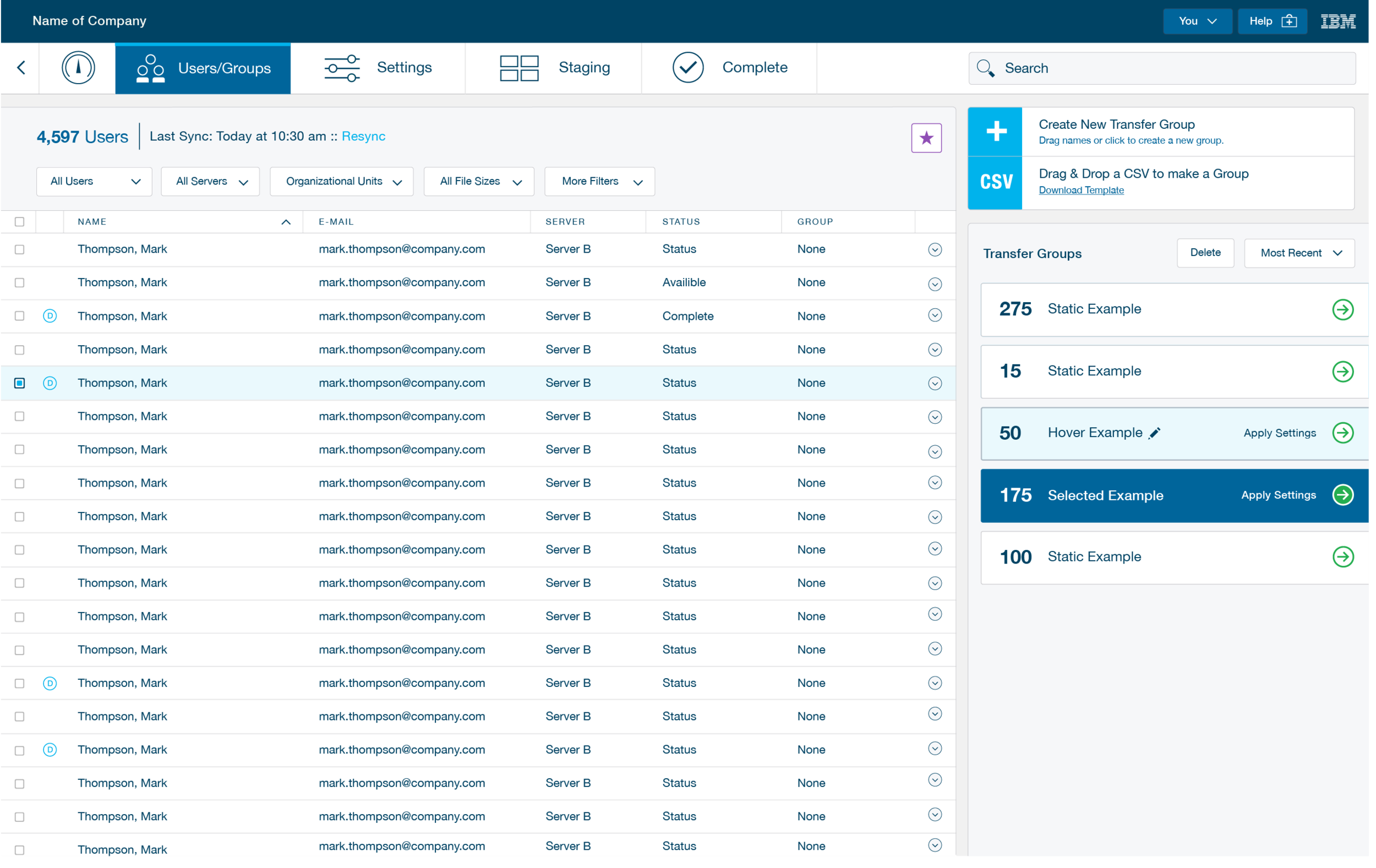
Task: Click the Name of Company title
Action: coord(89,21)
